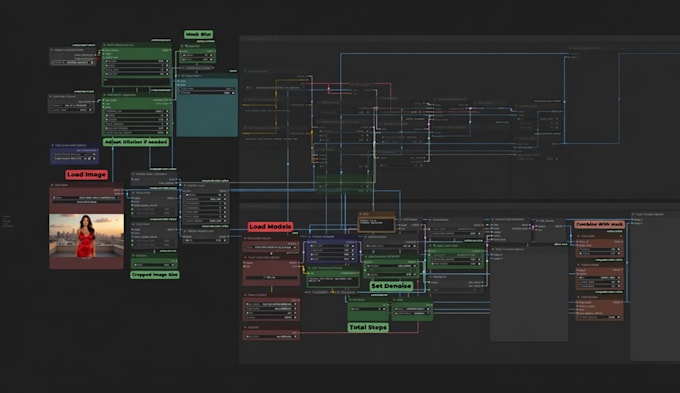Click the bottom widget in the lowest reddish Combine node
Viewport: 680px width, 393px height.
pyautogui.click(x=599, y=317)
